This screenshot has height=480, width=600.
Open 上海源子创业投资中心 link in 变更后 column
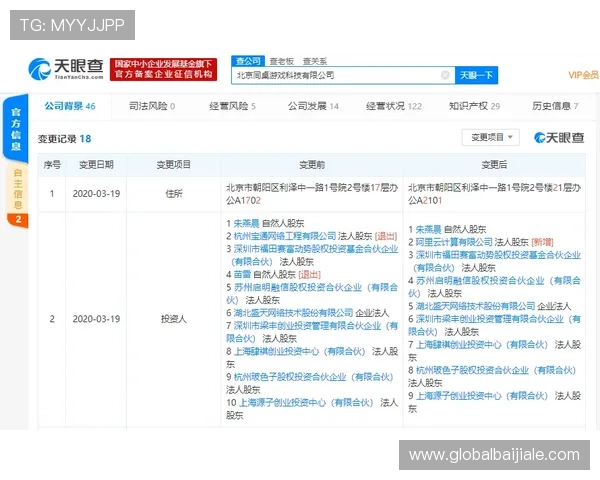(x=481, y=396)
